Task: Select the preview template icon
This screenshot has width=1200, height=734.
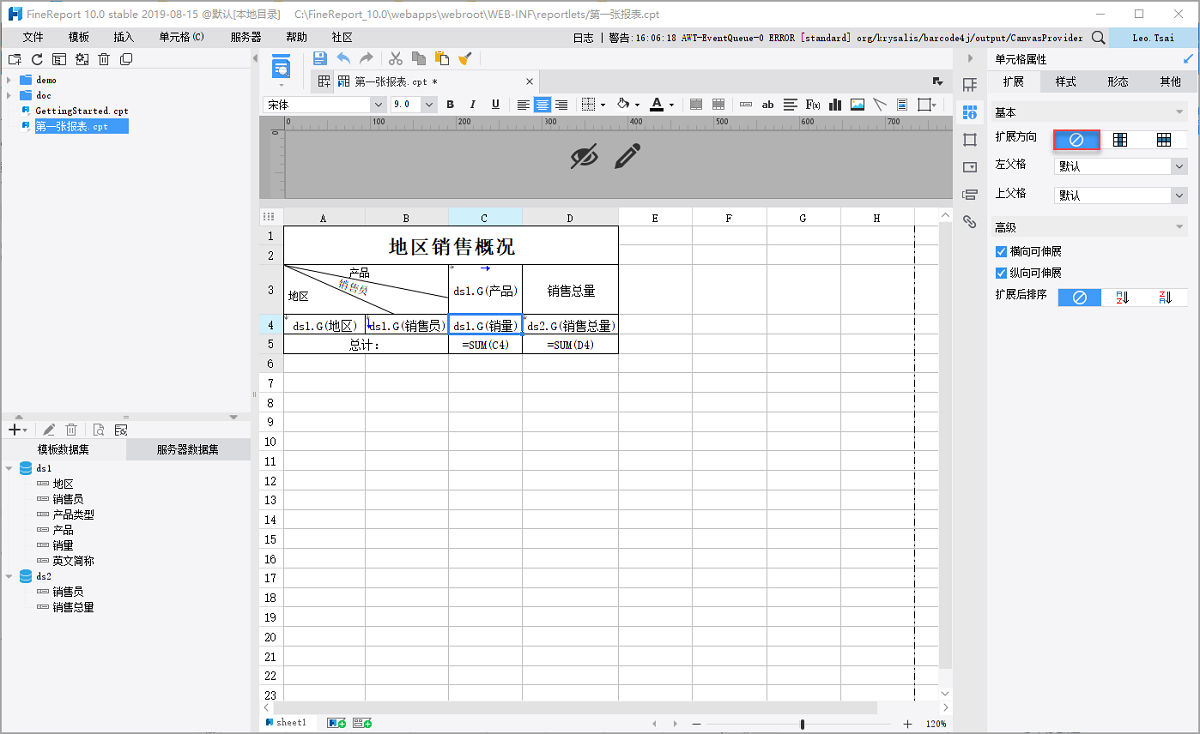Action: [x=280, y=67]
